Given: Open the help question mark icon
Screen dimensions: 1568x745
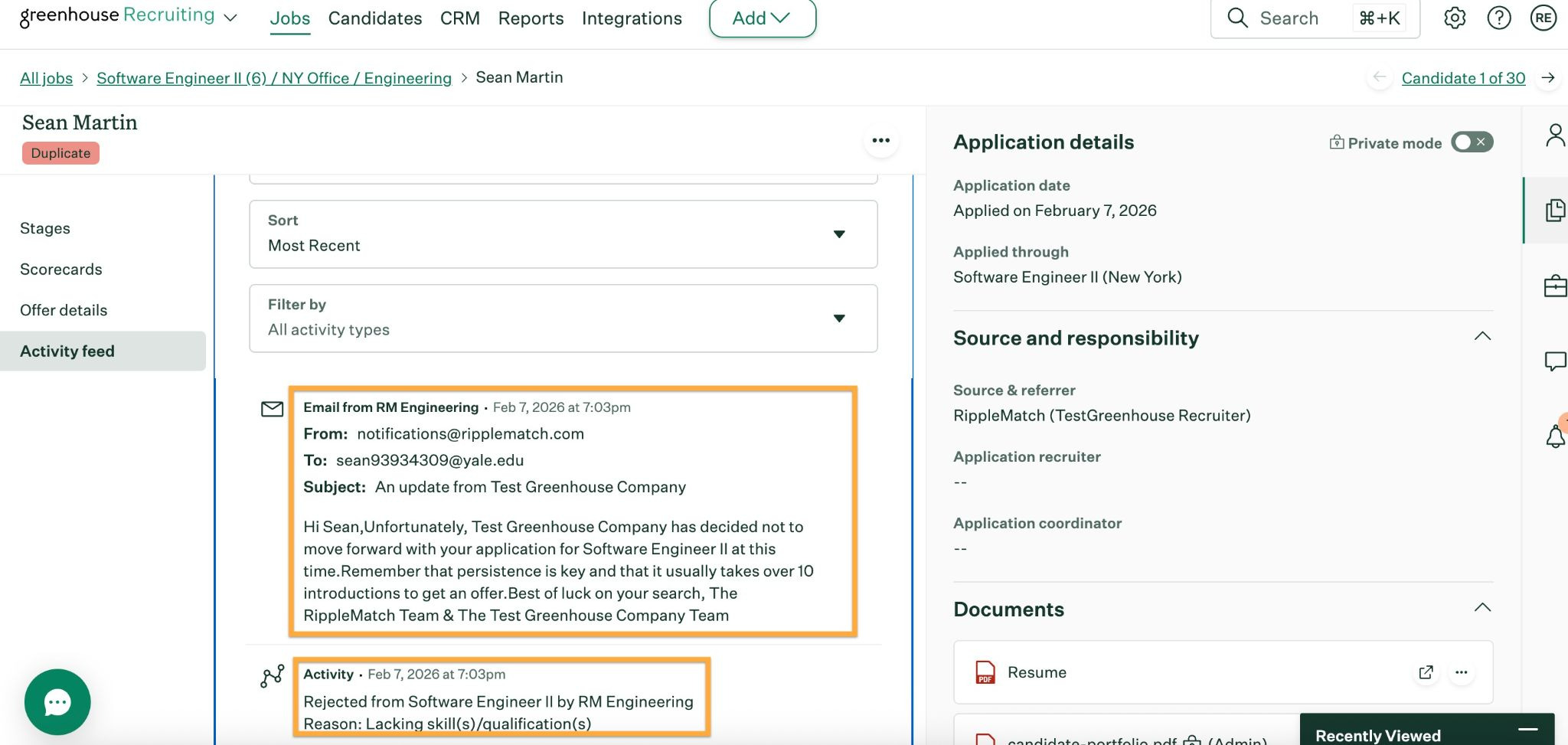Looking at the screenshot, I should click(x=1499, y=18).
